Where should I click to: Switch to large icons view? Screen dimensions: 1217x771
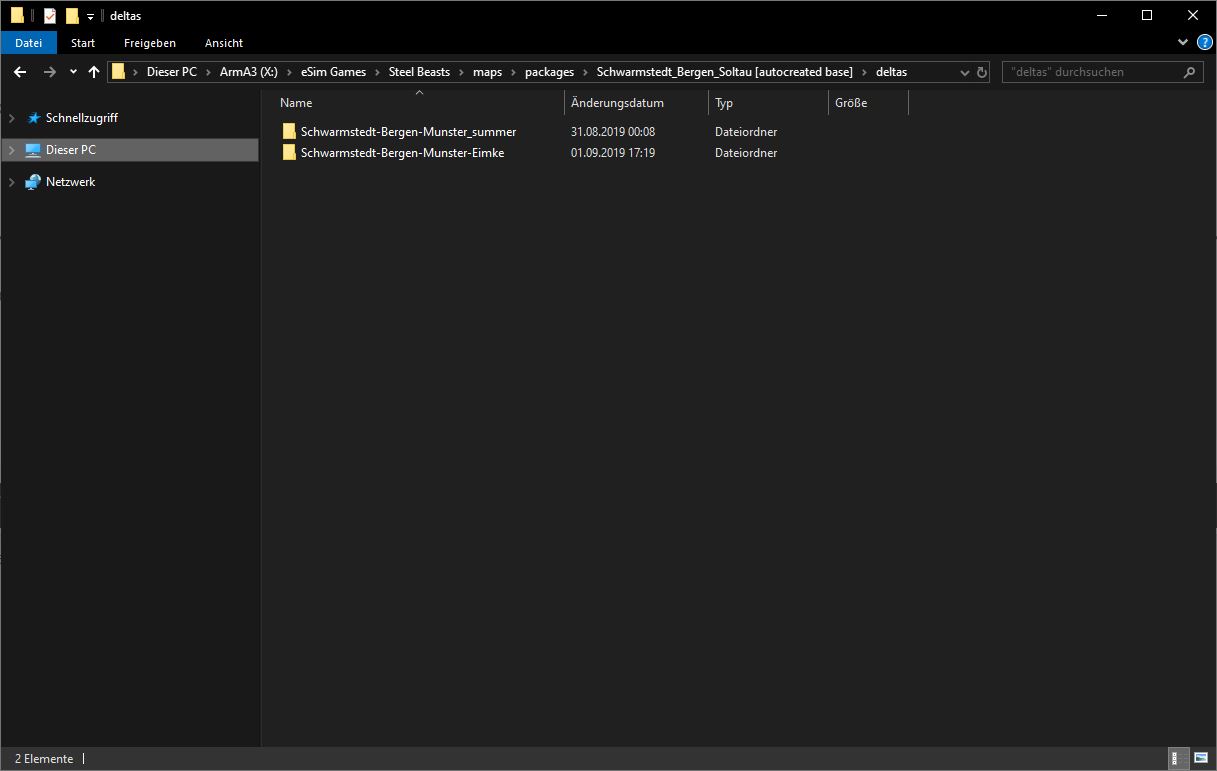[1199, 759]
